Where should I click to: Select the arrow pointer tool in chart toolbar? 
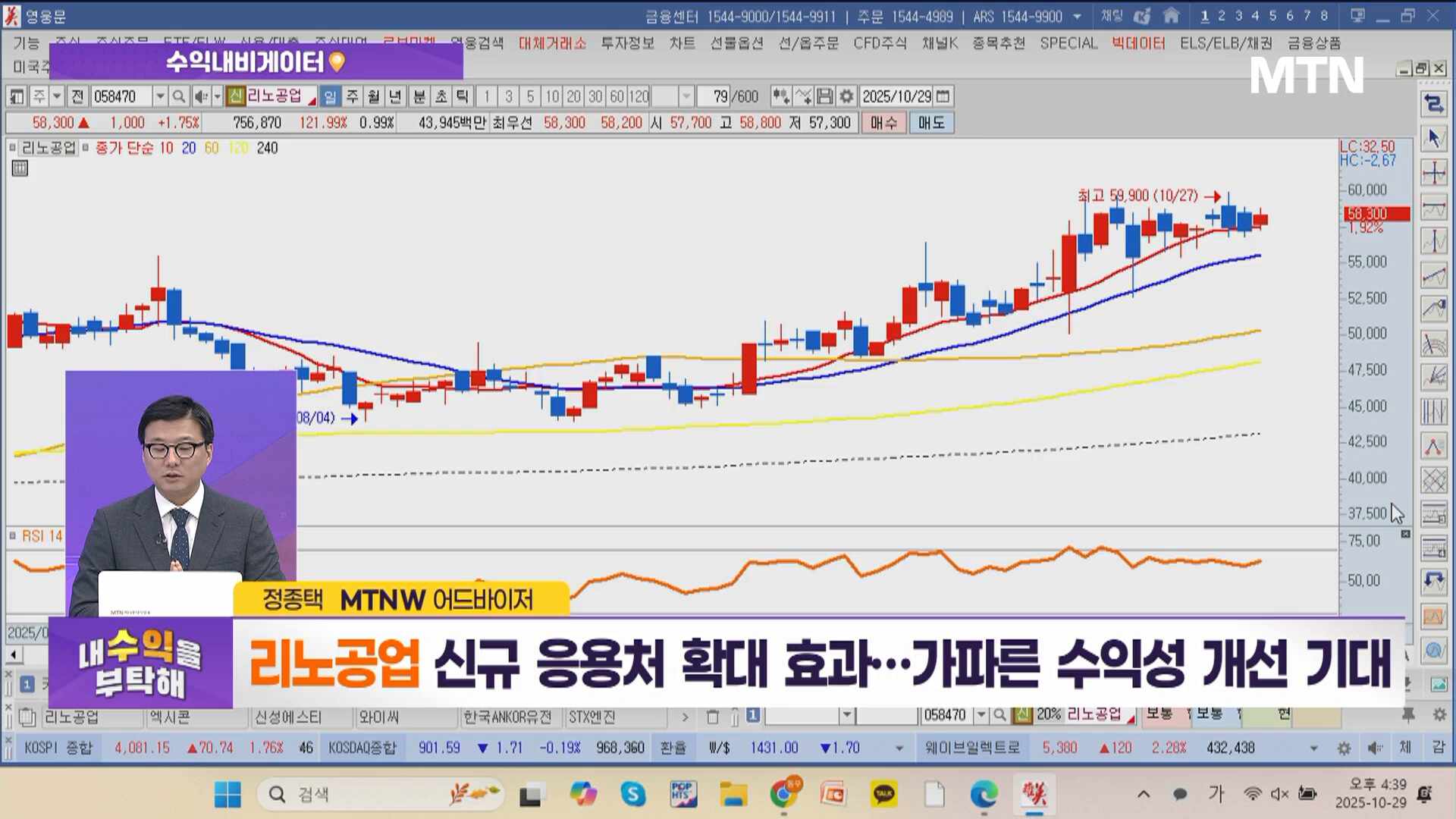coord(1433,138)
